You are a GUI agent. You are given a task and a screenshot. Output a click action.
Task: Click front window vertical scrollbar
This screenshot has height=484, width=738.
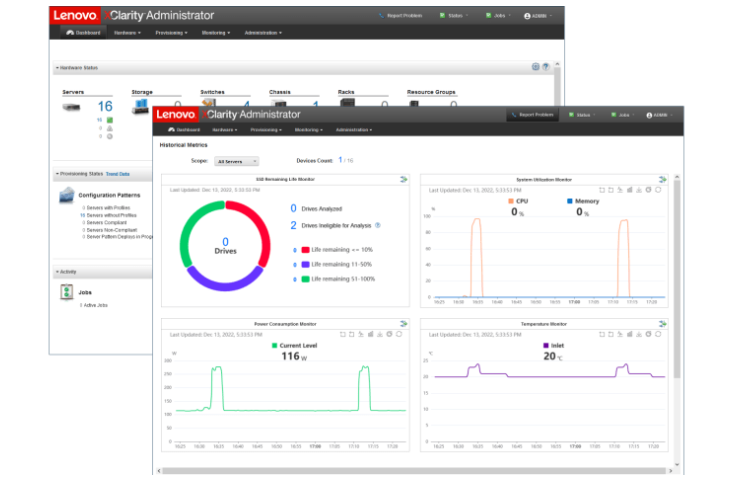point(677,279)
